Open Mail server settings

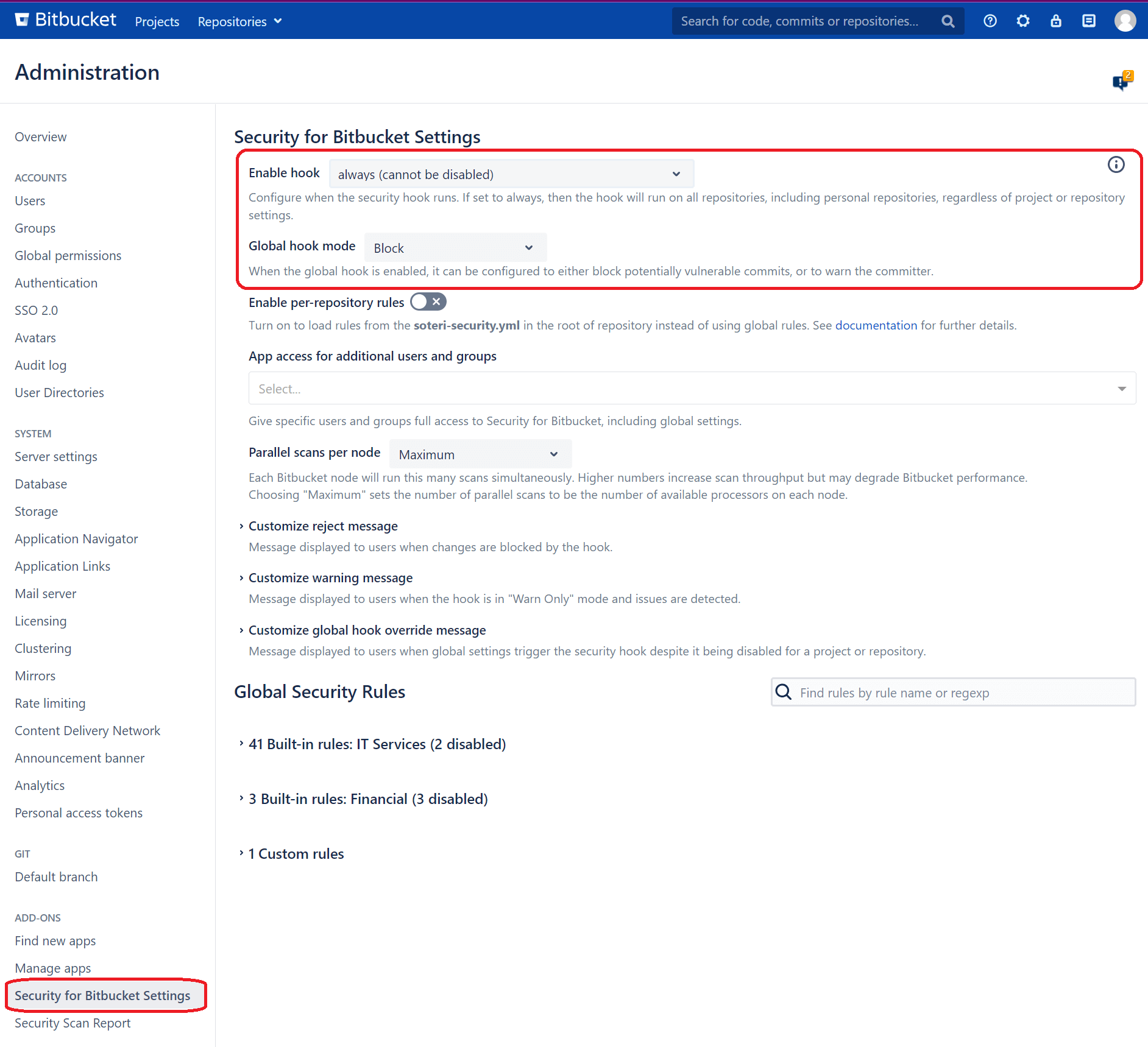(x=45, y=594)
